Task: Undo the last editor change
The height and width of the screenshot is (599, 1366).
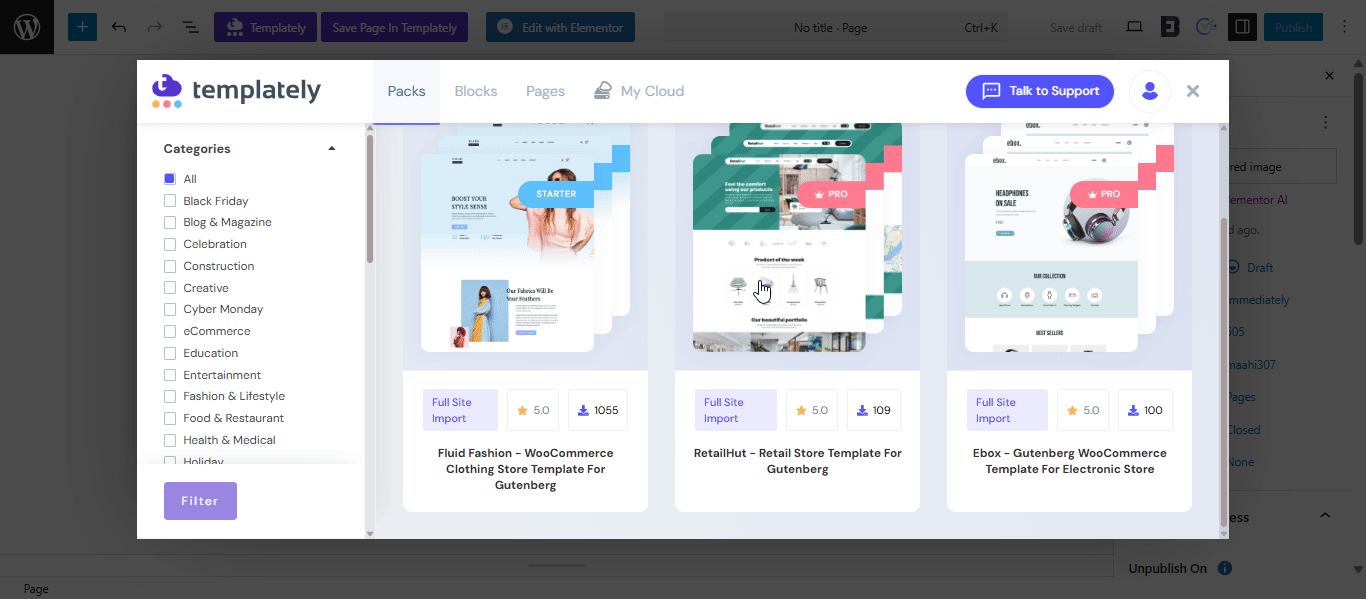Action: click(x=119, y=27)
